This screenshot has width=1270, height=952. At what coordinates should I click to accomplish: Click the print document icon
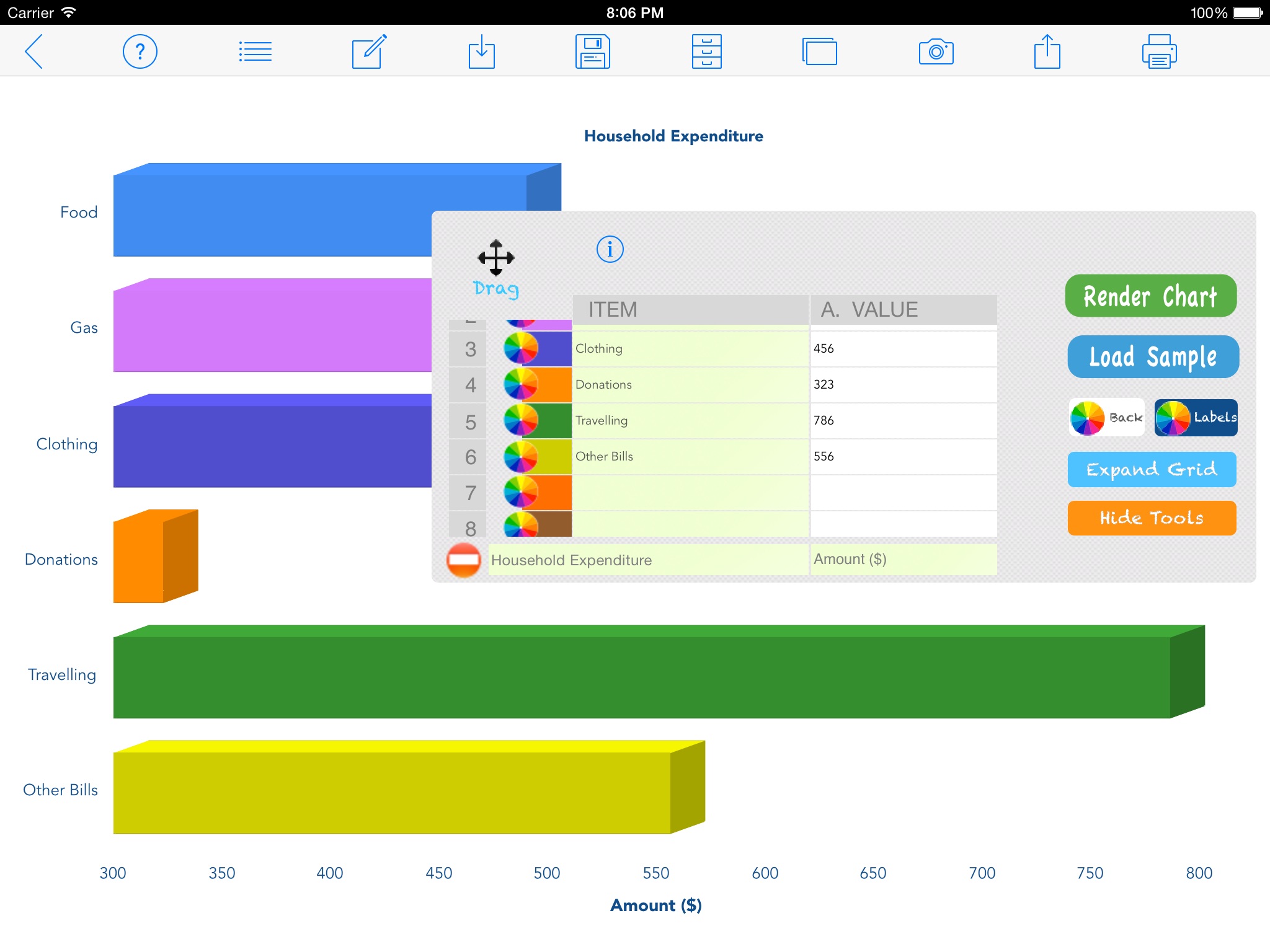click(x=1160, y=50)
